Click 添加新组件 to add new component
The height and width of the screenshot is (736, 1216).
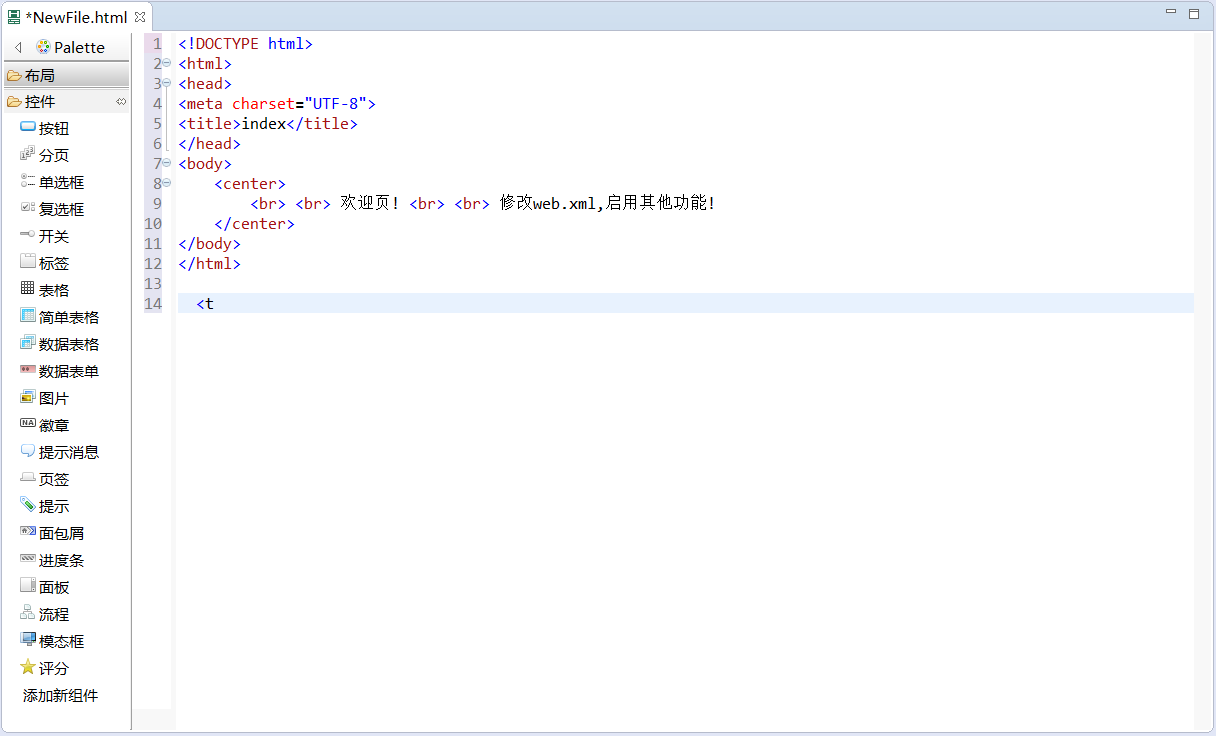click(61, 696)
